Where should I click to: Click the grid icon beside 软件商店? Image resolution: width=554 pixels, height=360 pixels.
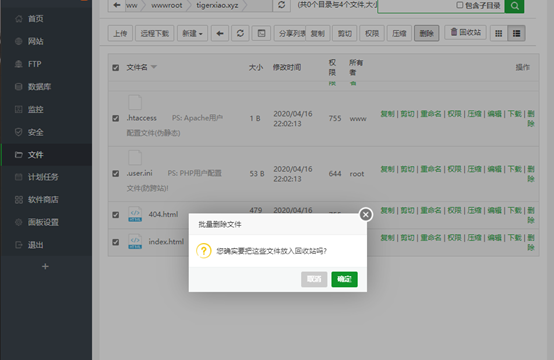coord(19,200)
